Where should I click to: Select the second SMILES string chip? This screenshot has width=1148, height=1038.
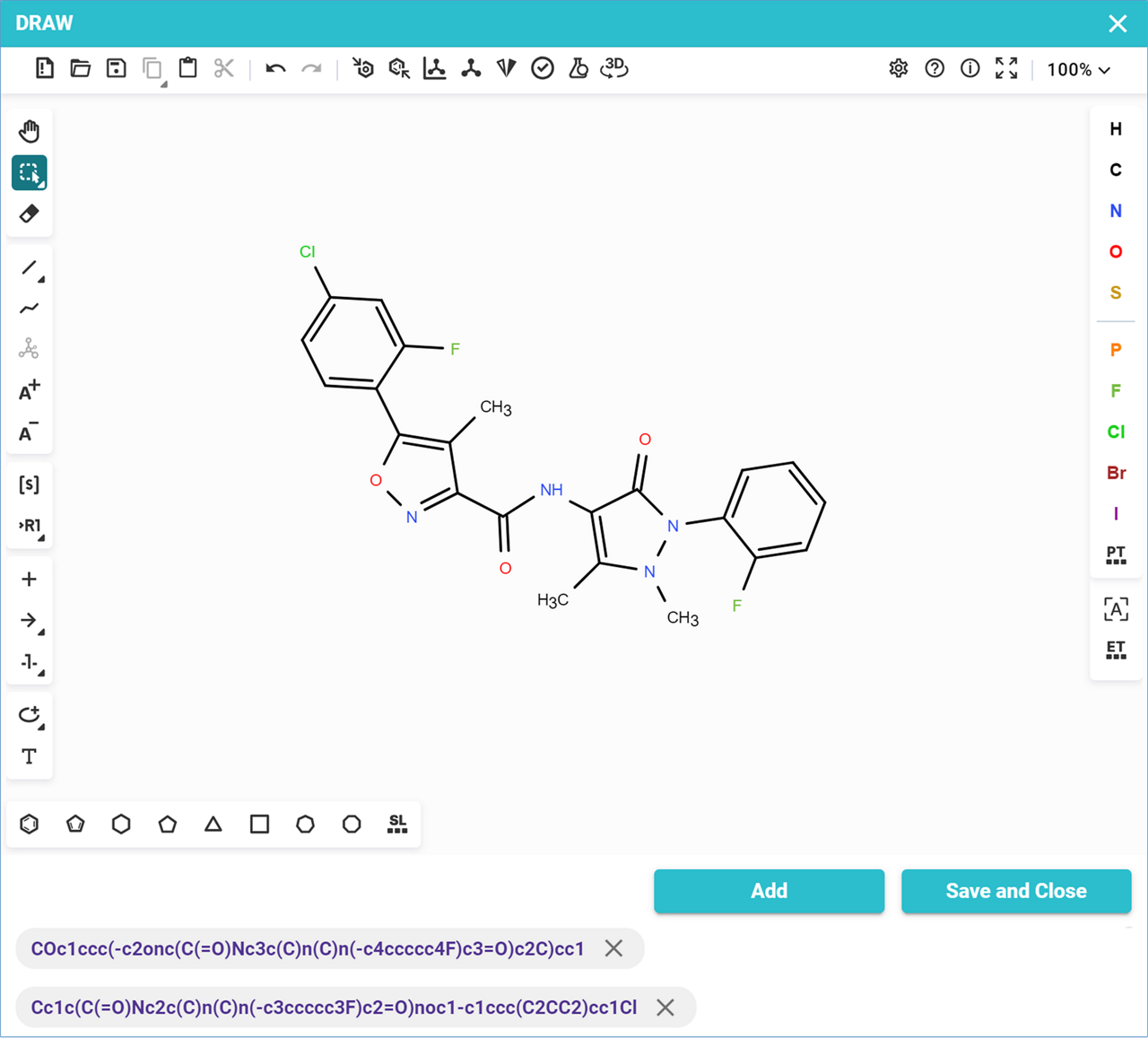tap(334, 1007)
